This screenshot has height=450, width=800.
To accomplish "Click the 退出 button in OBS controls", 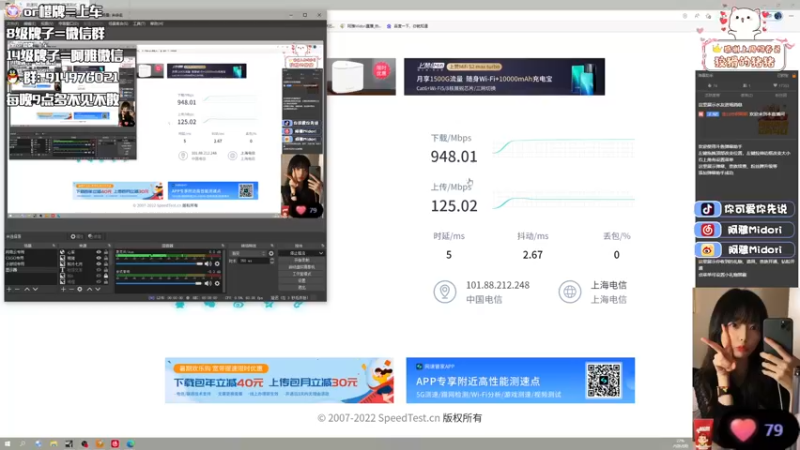I will pyautogui.click(x=302, y=287).
